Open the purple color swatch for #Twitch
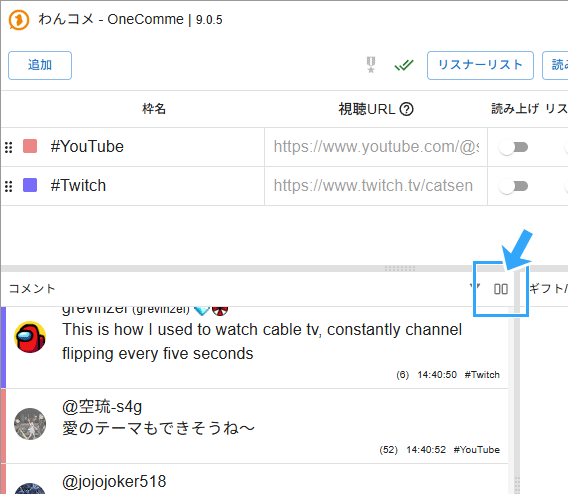 point(30,185)
